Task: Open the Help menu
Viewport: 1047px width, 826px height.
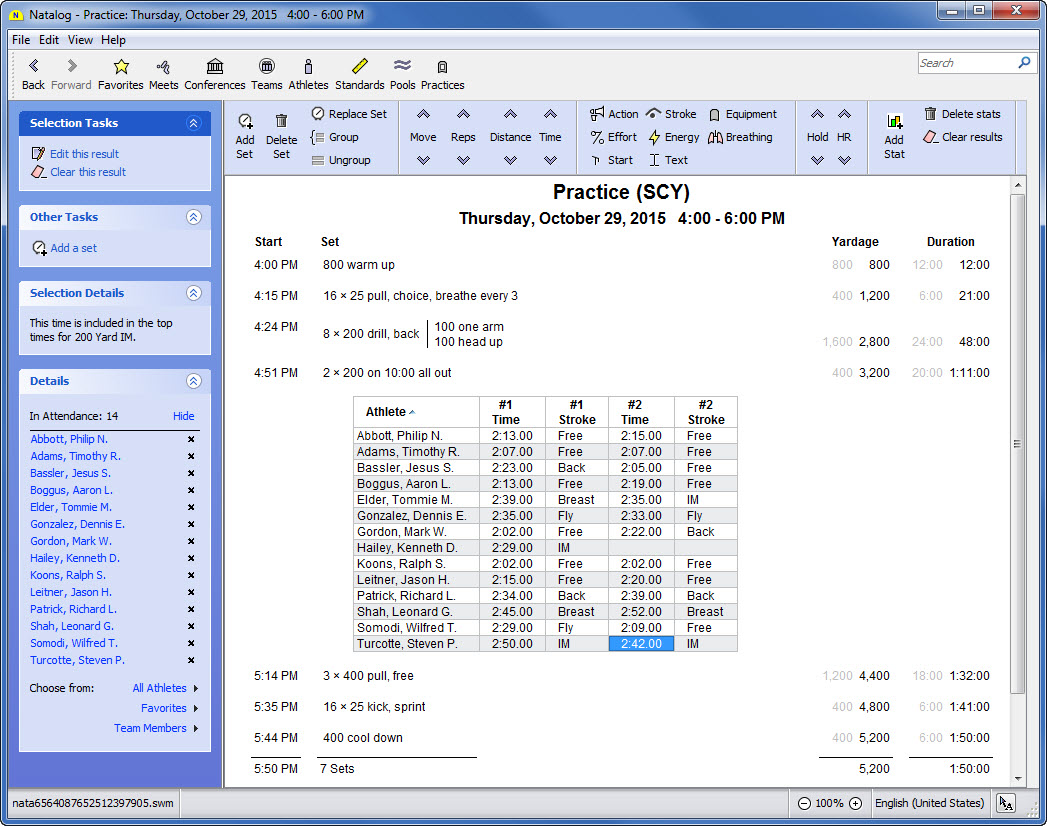Action: coord(113,40)
